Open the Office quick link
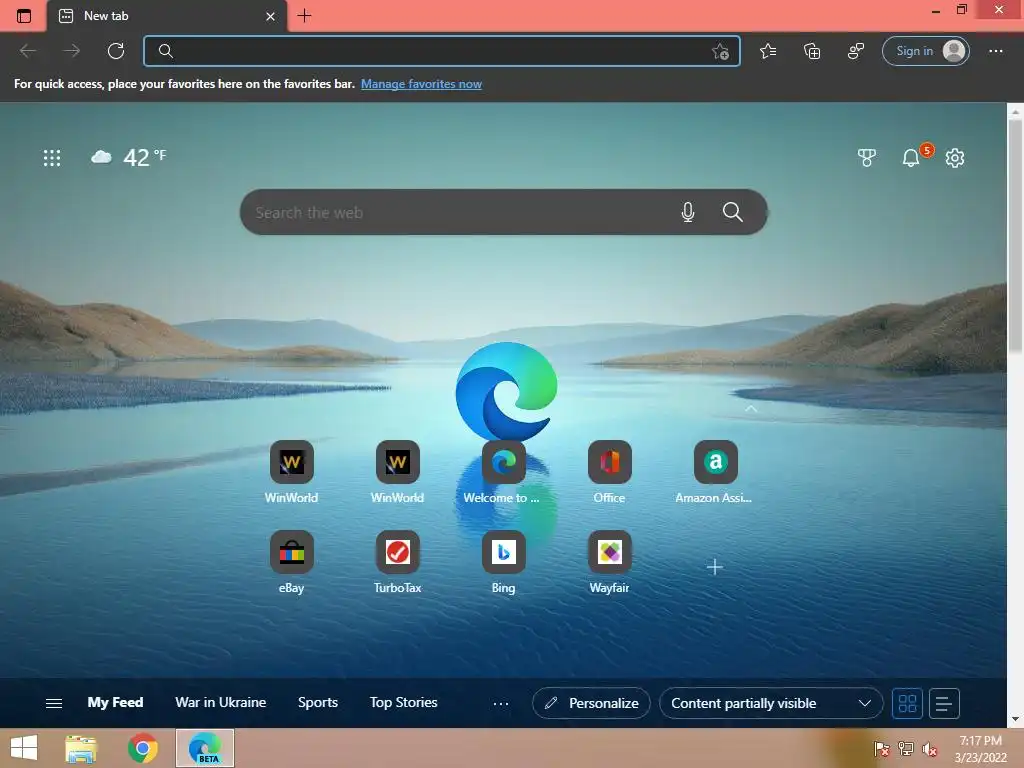Screen dimensions: 1024x768 tap(609, 472)
